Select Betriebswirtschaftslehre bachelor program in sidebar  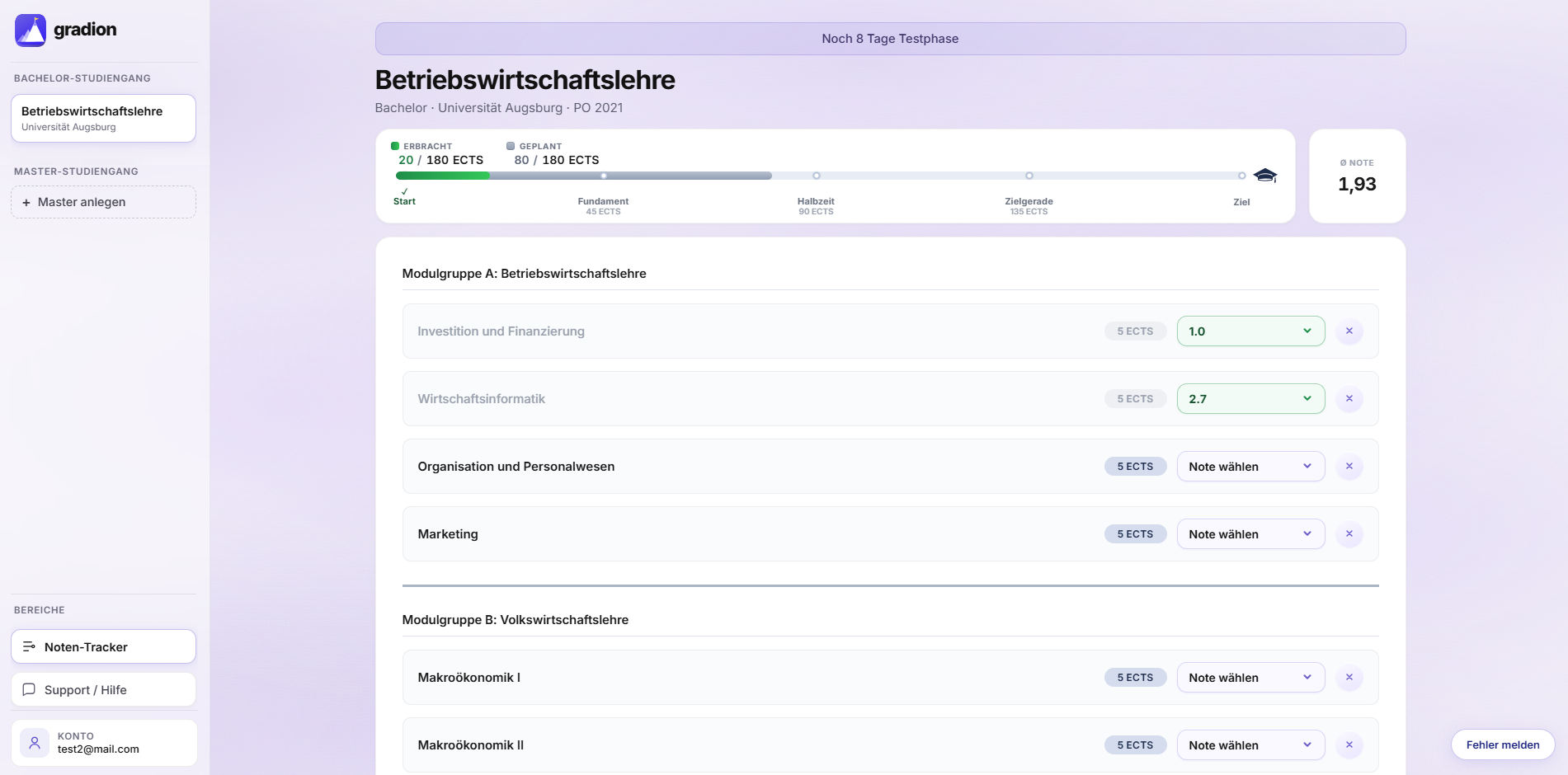[103, 118]
